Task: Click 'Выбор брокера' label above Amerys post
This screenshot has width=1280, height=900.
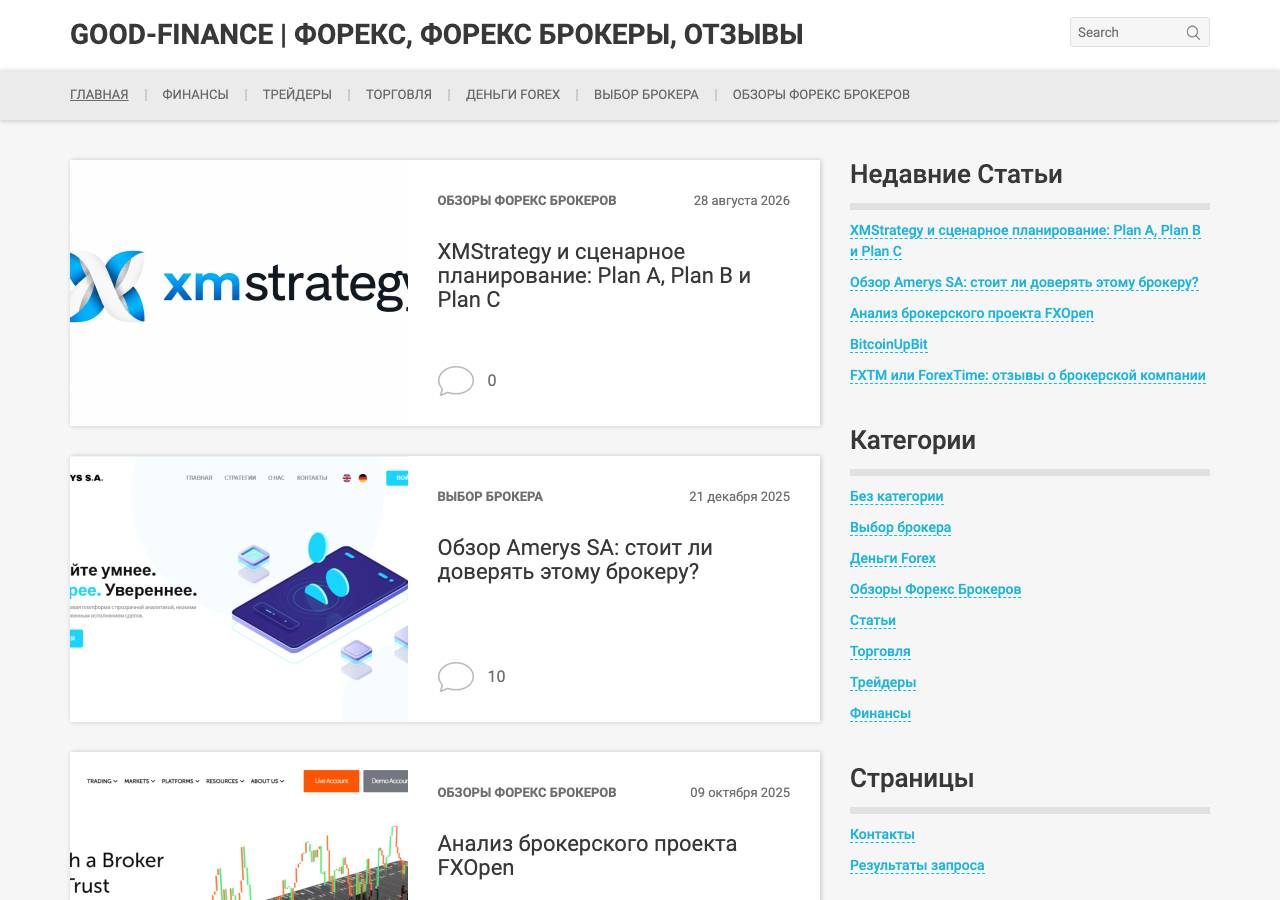Action: (x=490, y=496)
